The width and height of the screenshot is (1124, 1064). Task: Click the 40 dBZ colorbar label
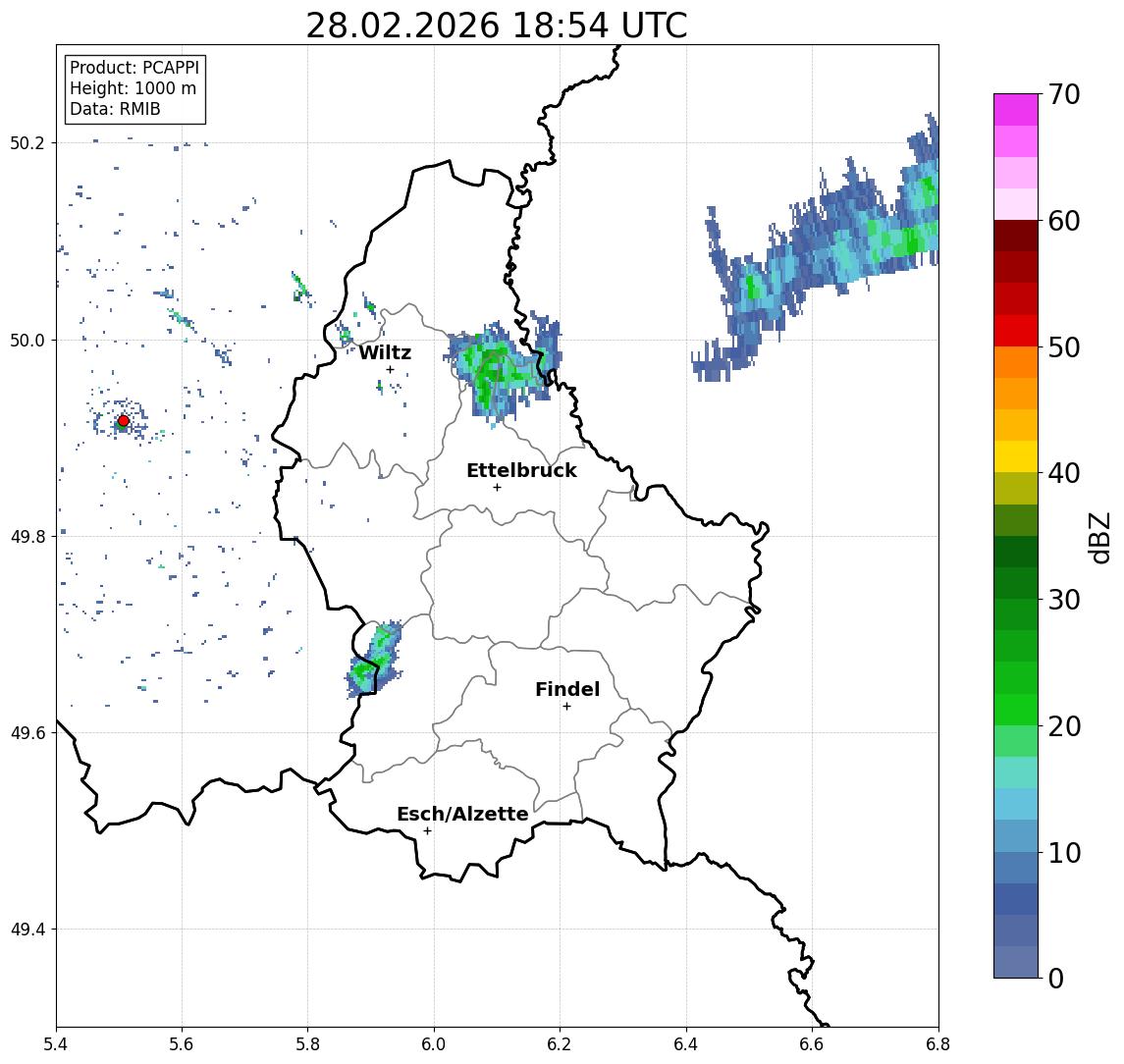pyautogui.click(x=1064, y=473)
